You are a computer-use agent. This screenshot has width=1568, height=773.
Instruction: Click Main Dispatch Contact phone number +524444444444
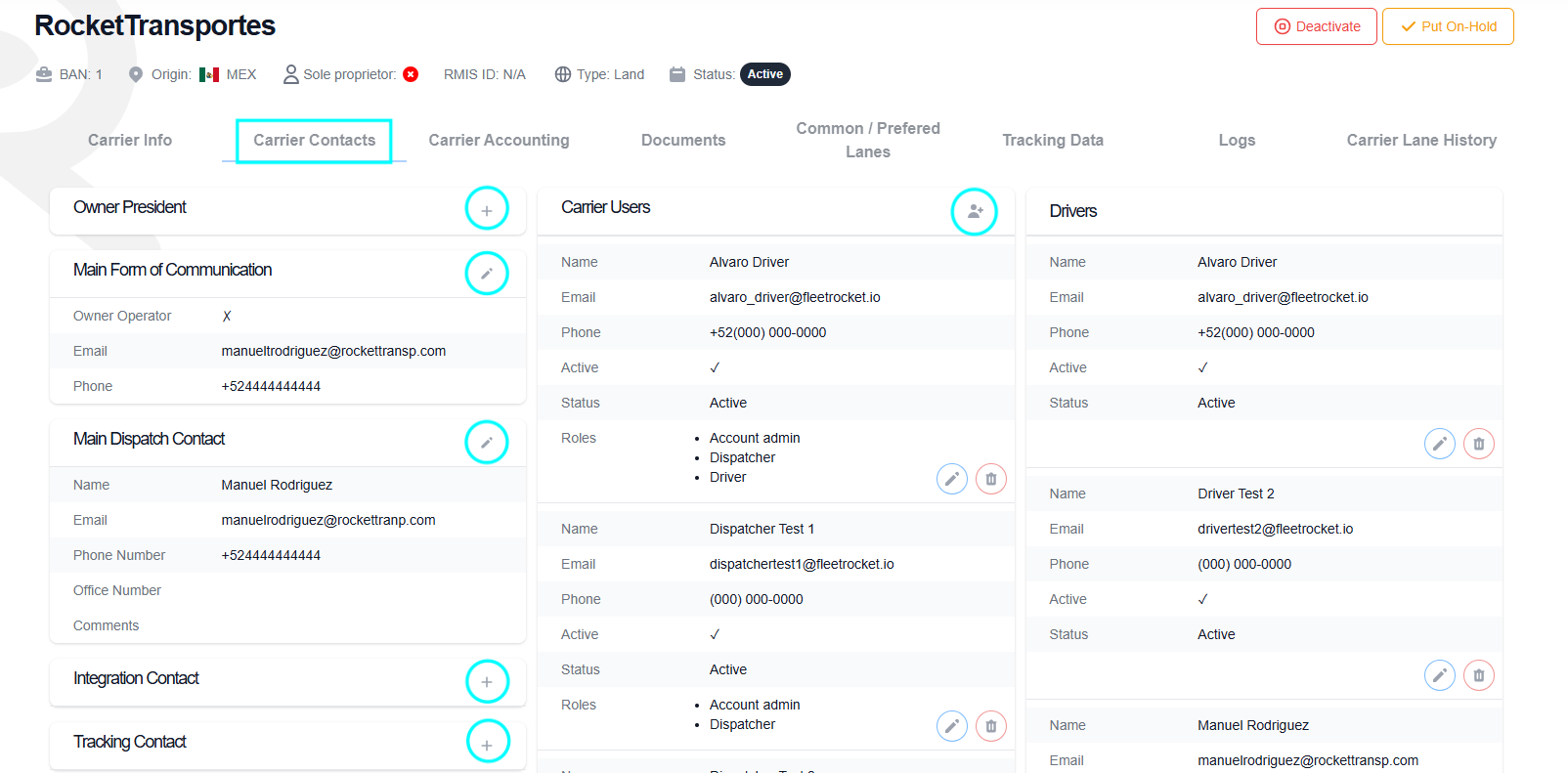pos(271,555)
